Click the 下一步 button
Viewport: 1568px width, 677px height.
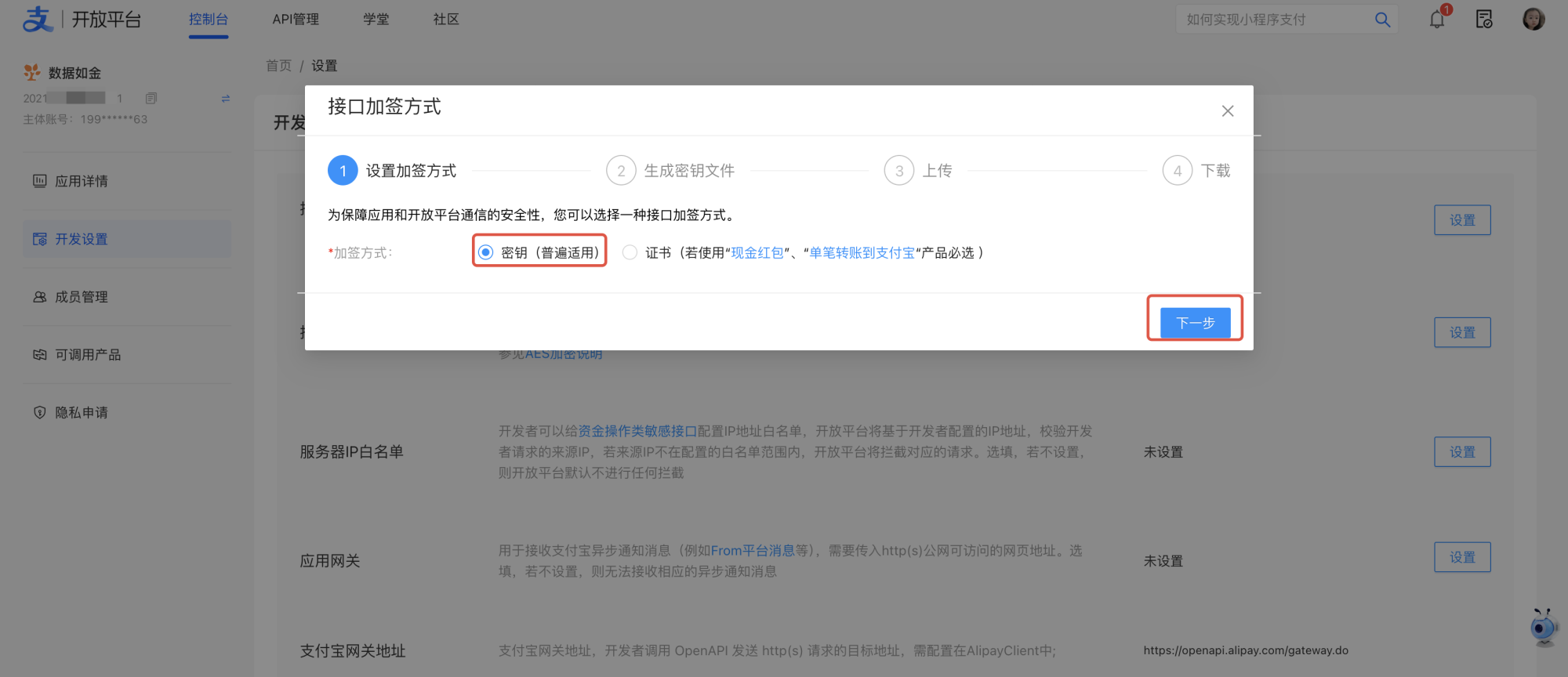point(1195,323)
